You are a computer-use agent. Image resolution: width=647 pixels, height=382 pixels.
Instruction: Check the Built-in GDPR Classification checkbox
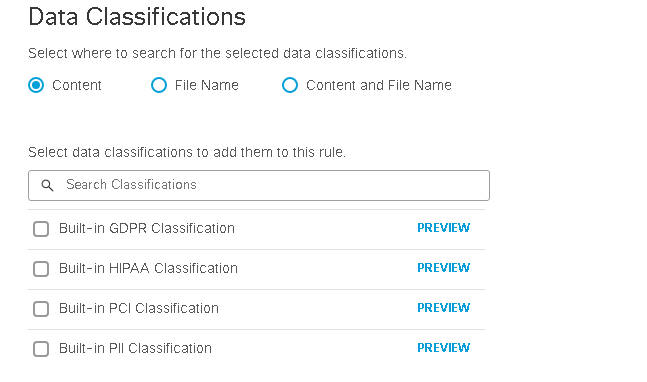41,229
